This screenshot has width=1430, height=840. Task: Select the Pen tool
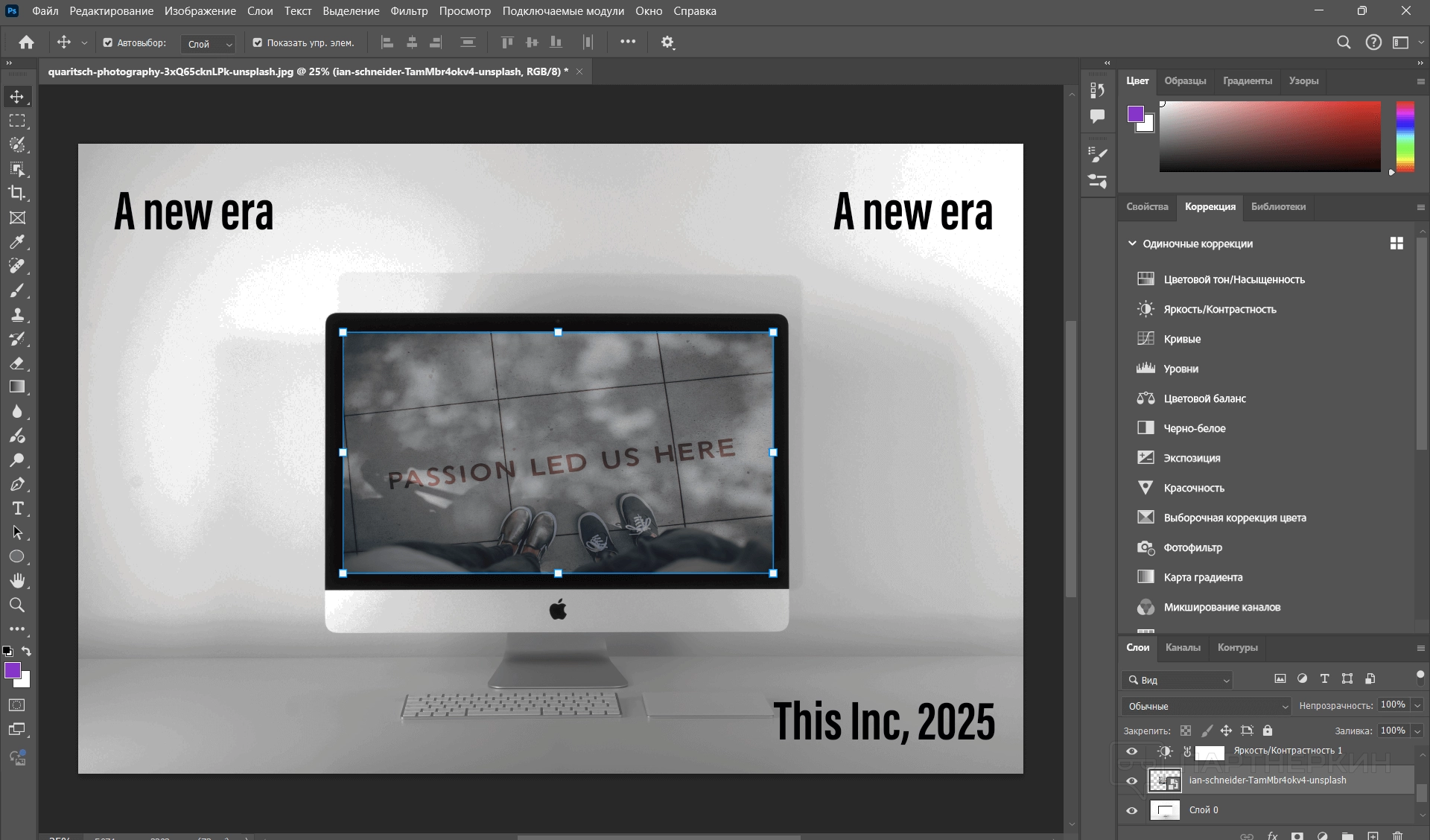[17, 484]
